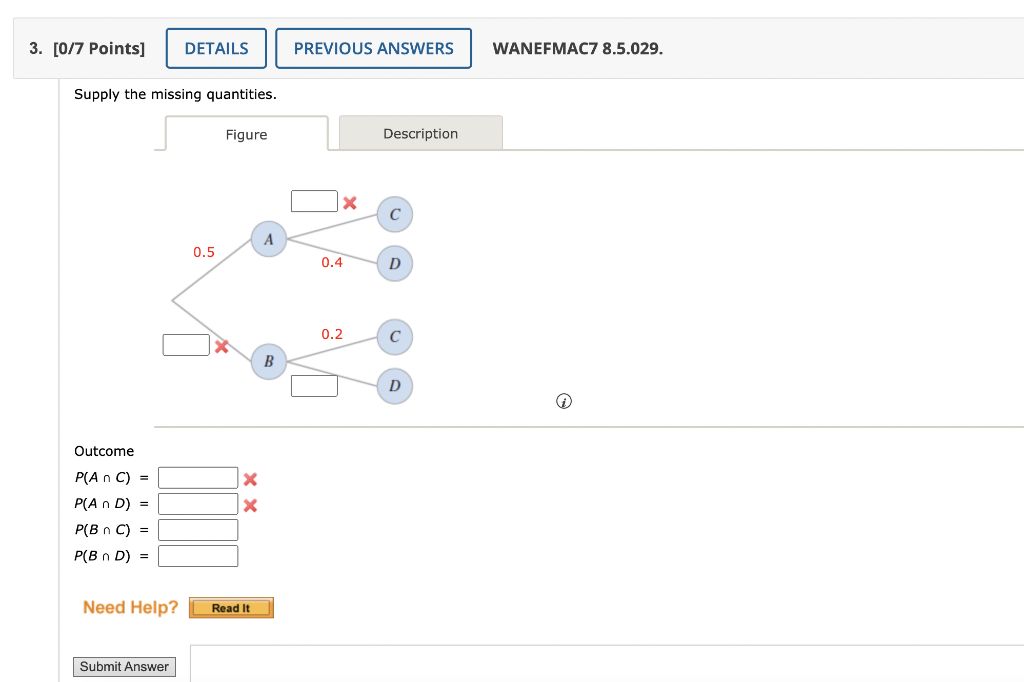Image resolution: width=1024 pixels, height=682 pixels.
Task: Click the Read It help button
Action: click(231, 607)
